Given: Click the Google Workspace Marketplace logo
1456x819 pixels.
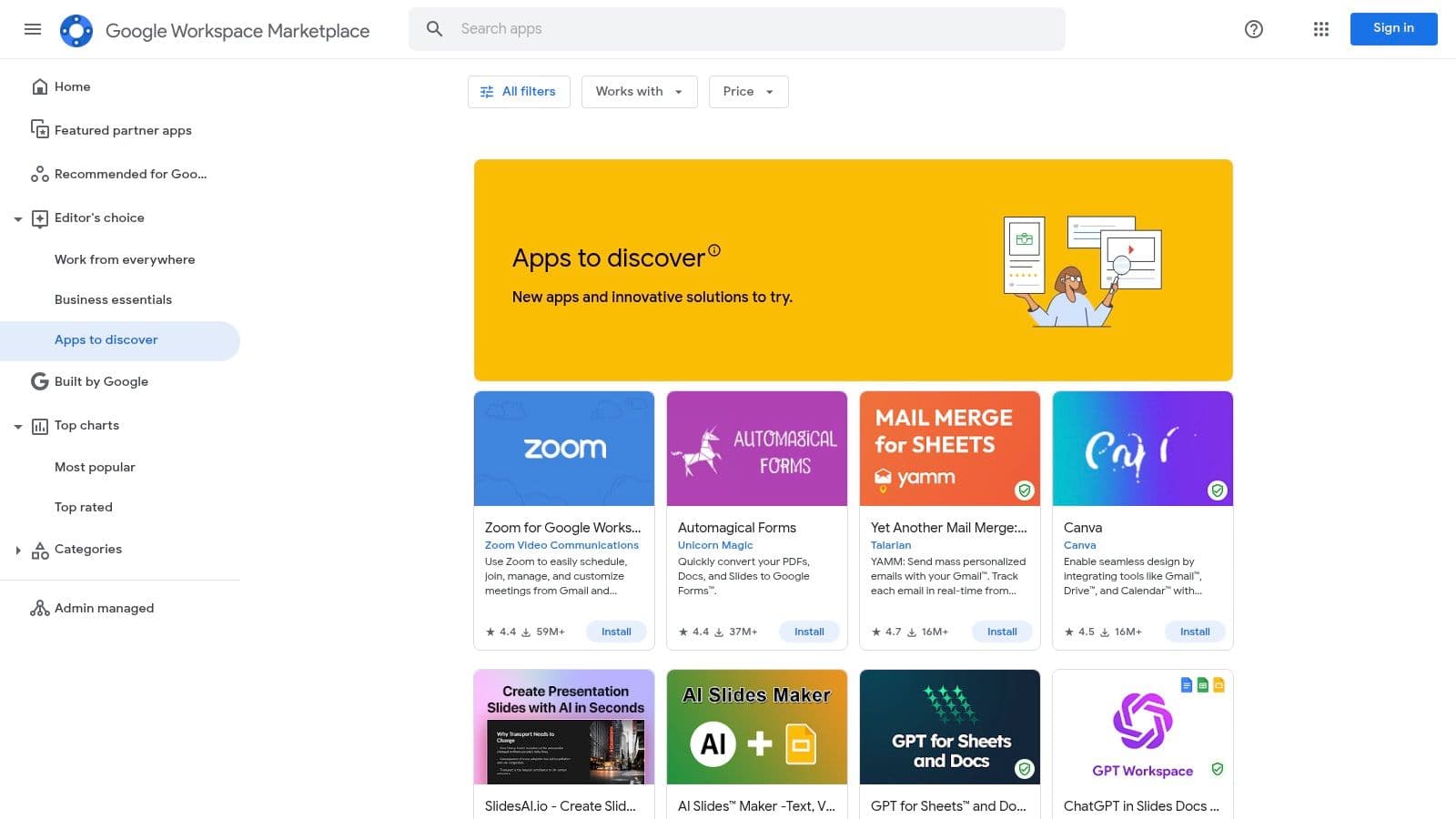Looking at the screenshot, I should (76, 30).
